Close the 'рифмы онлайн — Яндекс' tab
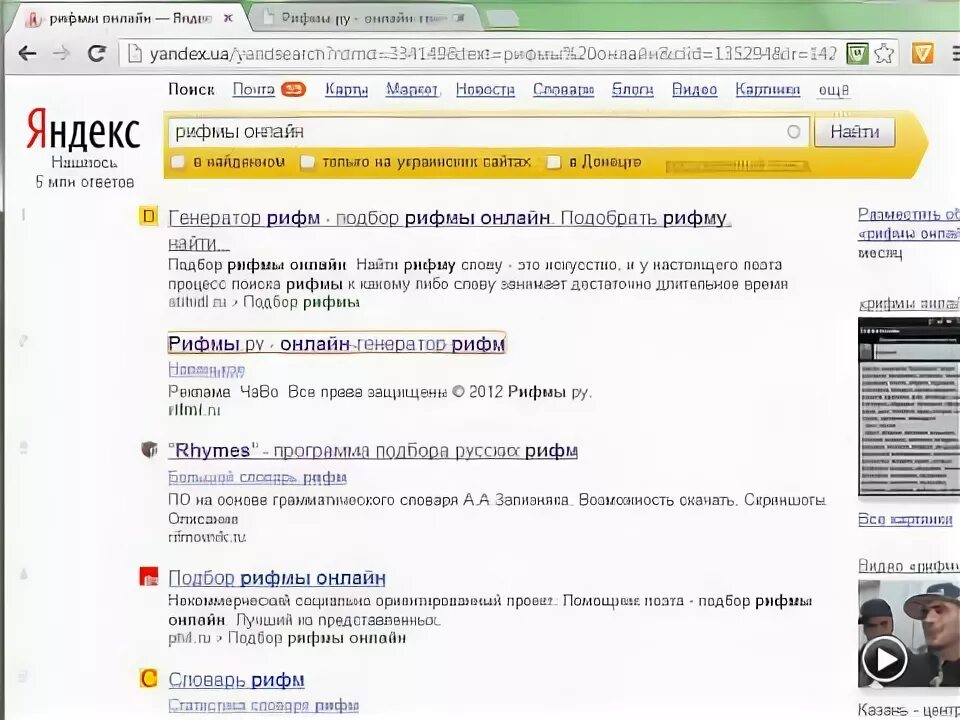 (228, 18)
